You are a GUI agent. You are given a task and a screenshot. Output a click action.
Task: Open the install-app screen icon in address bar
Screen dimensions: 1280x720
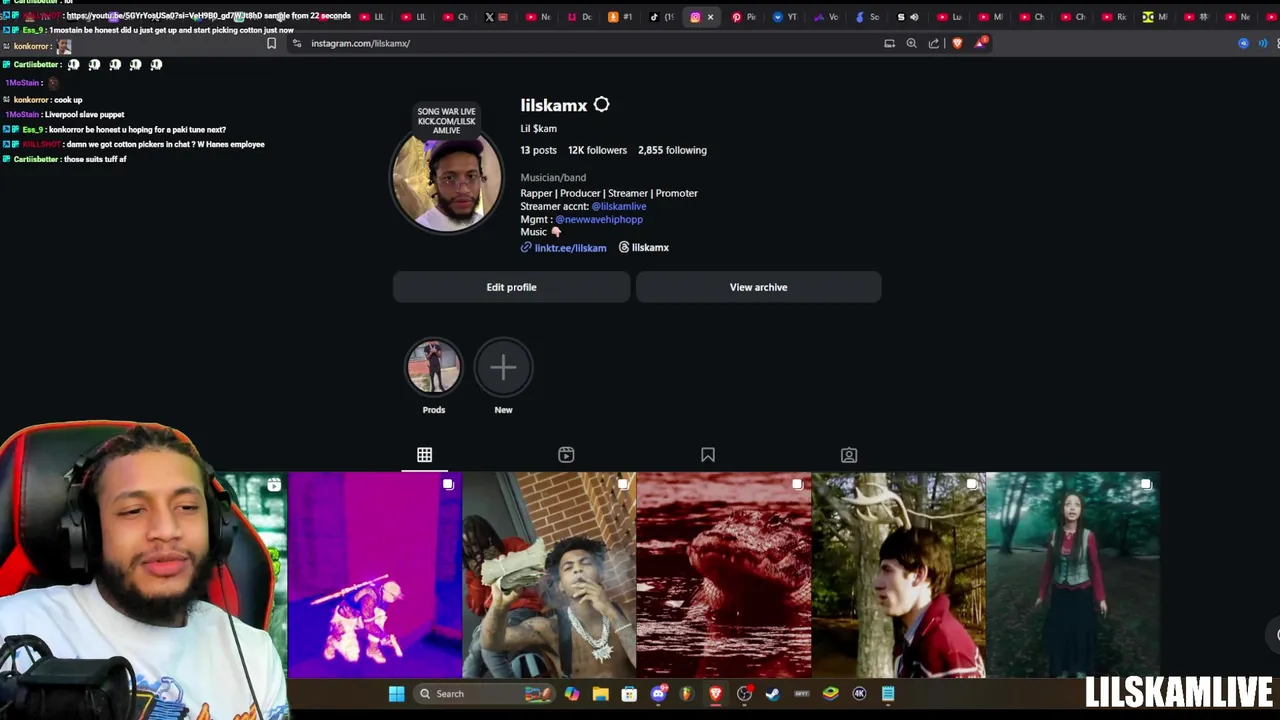pos(889,43)
